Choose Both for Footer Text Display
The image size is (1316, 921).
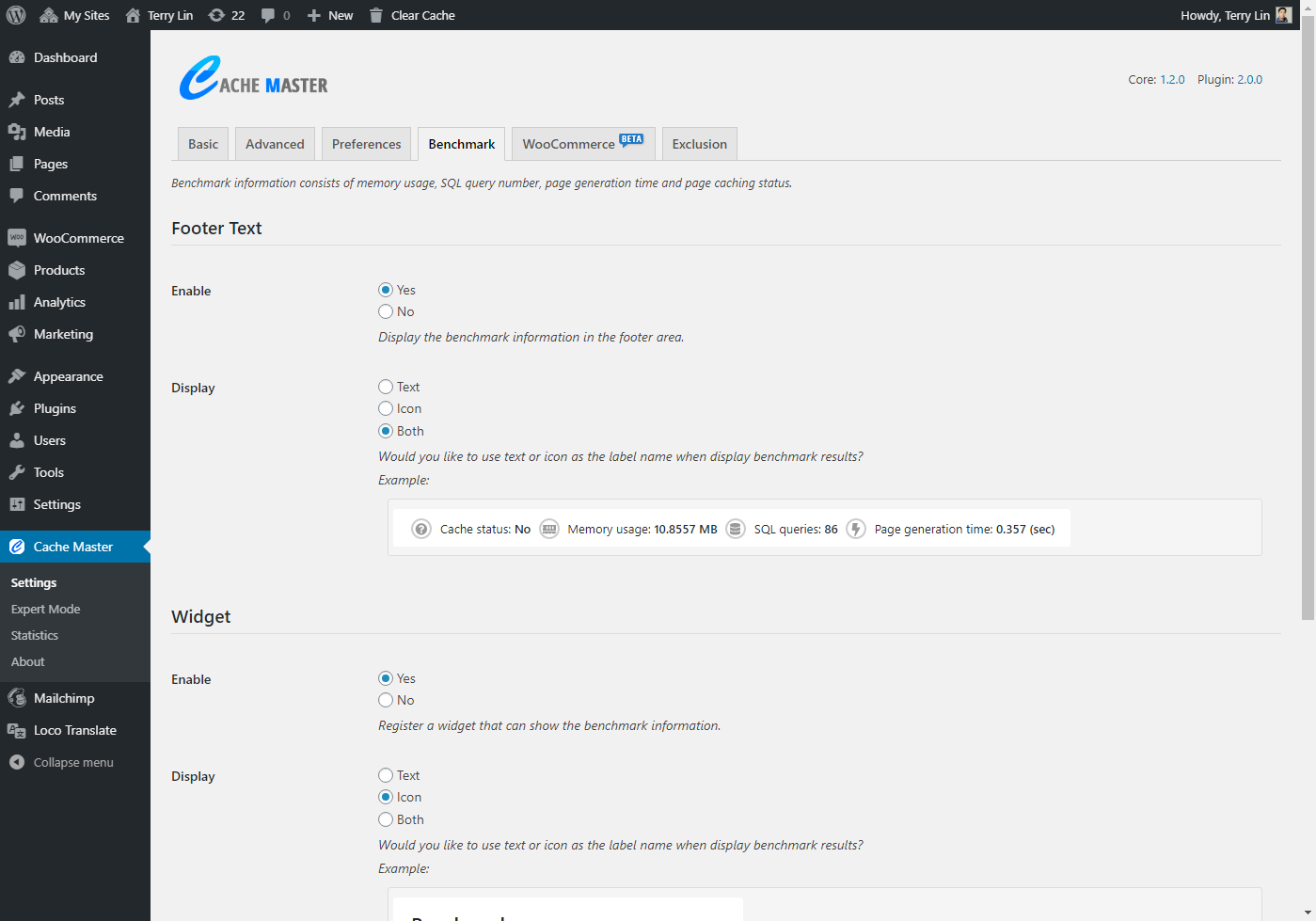pyautogui.click(x=386, y=431)
